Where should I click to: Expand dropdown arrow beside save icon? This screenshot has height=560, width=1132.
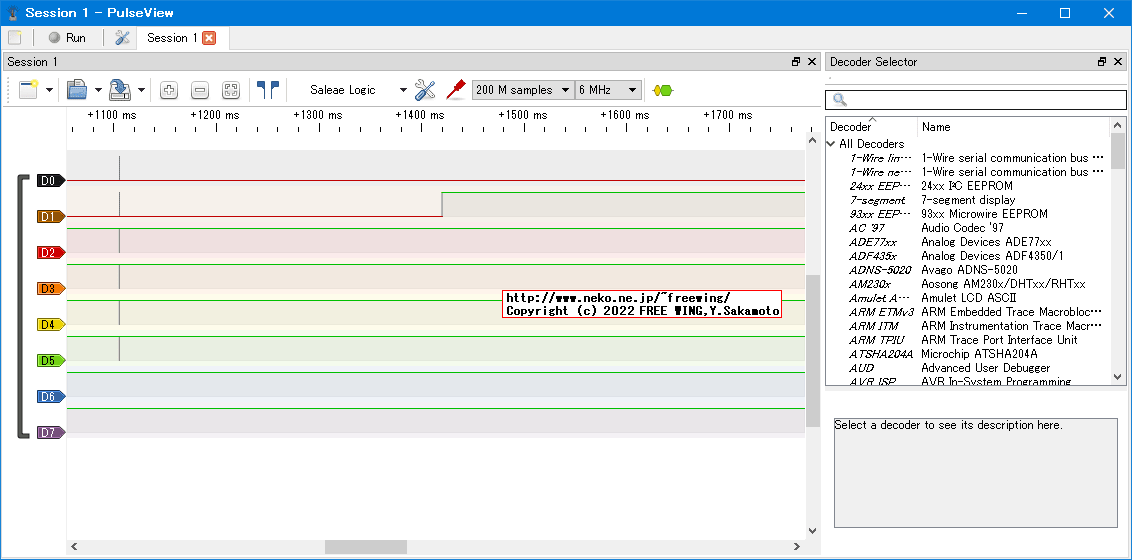142,91
